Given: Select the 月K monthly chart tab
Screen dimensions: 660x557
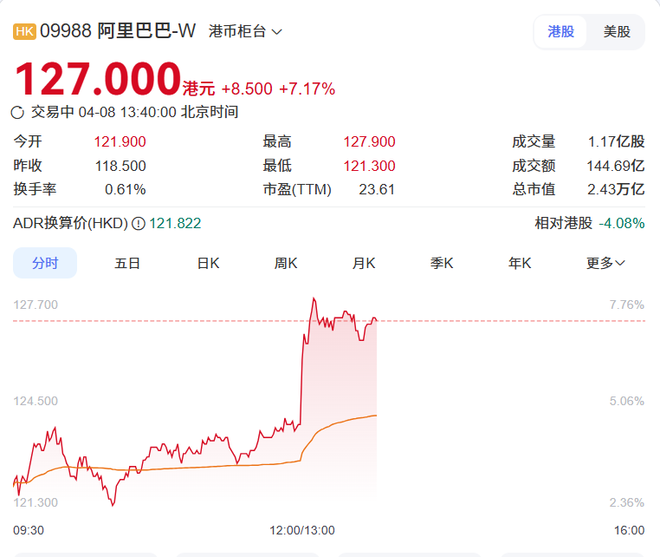Looking at the screenshot, I should (364, 263).
